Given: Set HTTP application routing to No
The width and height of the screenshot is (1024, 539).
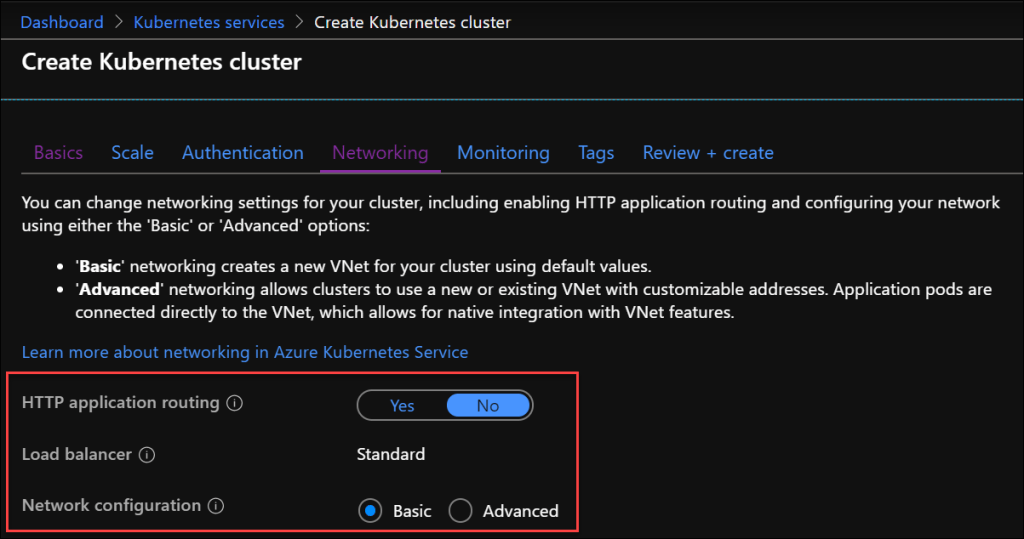Looking at the screenshot, I should [488, 405].
